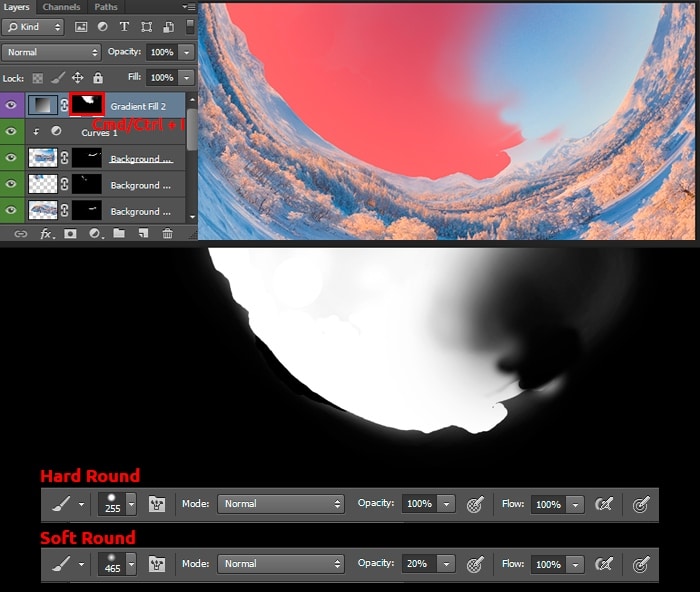This screenshot has height=592, width=700.
Task: Create a new layer
Action: pyautogui.click(x=143, y=233)
